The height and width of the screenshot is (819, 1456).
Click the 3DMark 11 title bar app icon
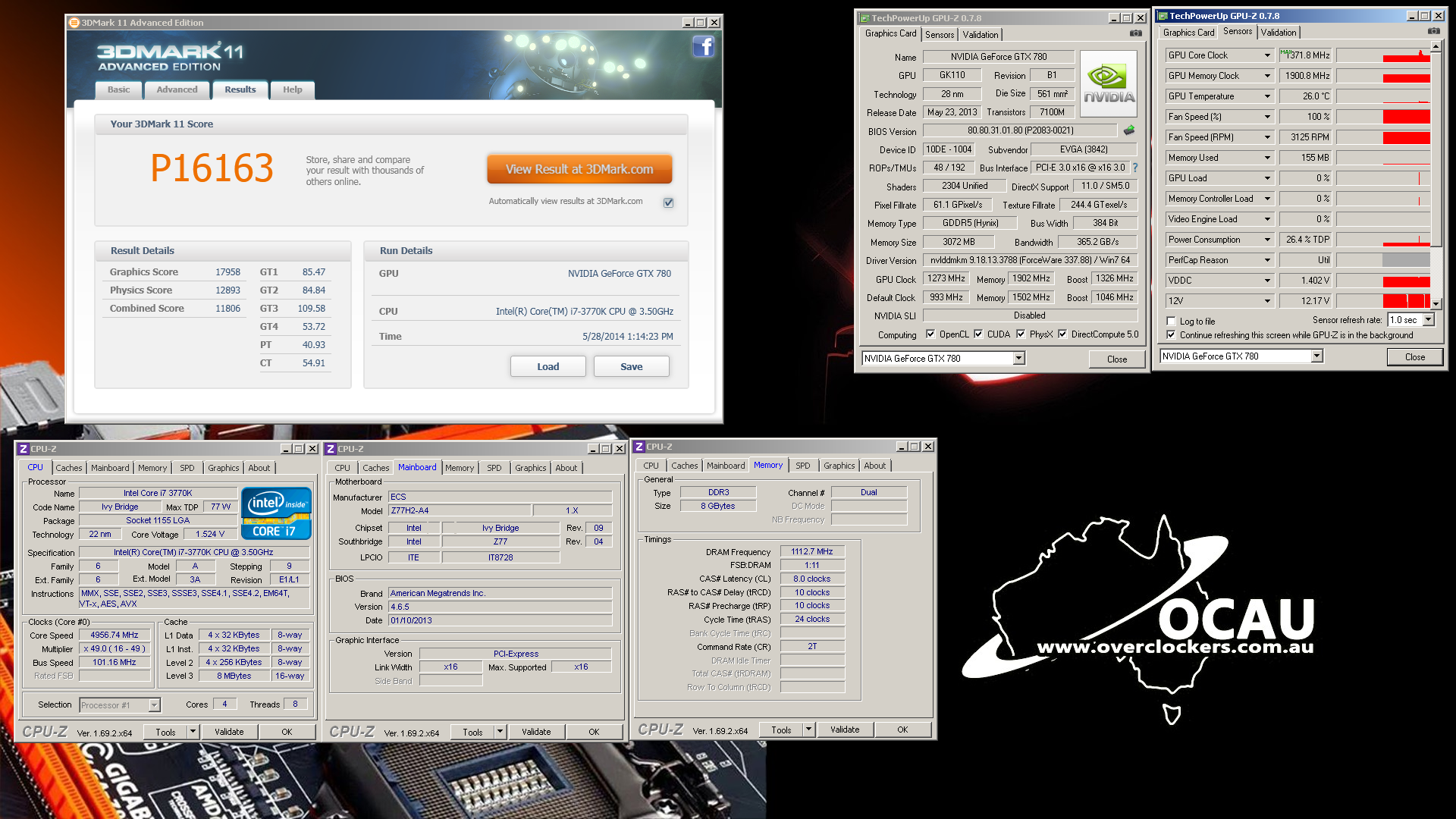click(74, 23)
